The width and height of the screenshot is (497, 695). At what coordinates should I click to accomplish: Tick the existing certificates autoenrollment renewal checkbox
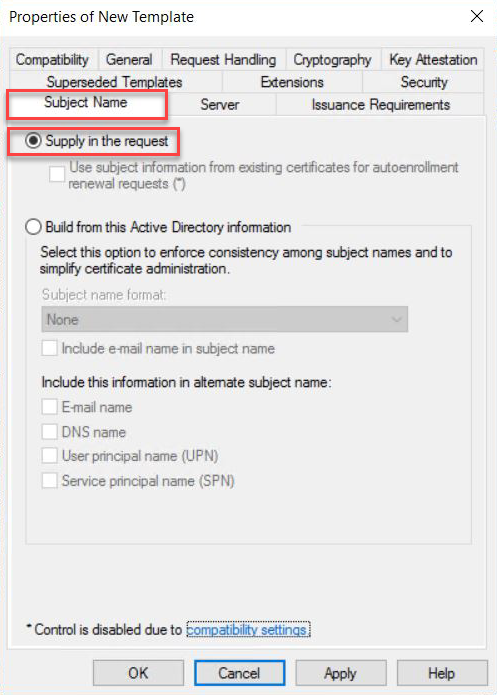(x=57, y=173)
